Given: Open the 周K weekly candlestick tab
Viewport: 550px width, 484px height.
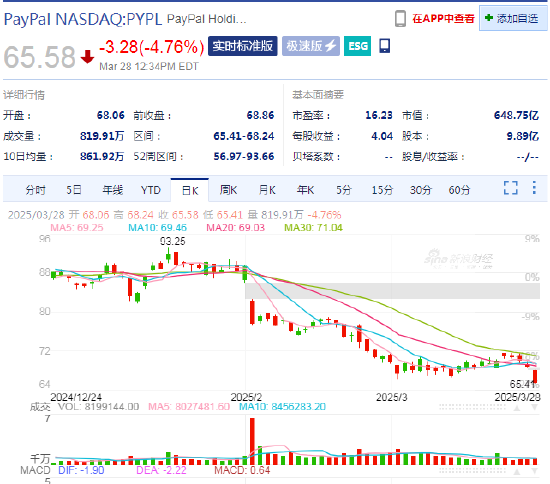Looking at the screenshot, I should [228, 190].
